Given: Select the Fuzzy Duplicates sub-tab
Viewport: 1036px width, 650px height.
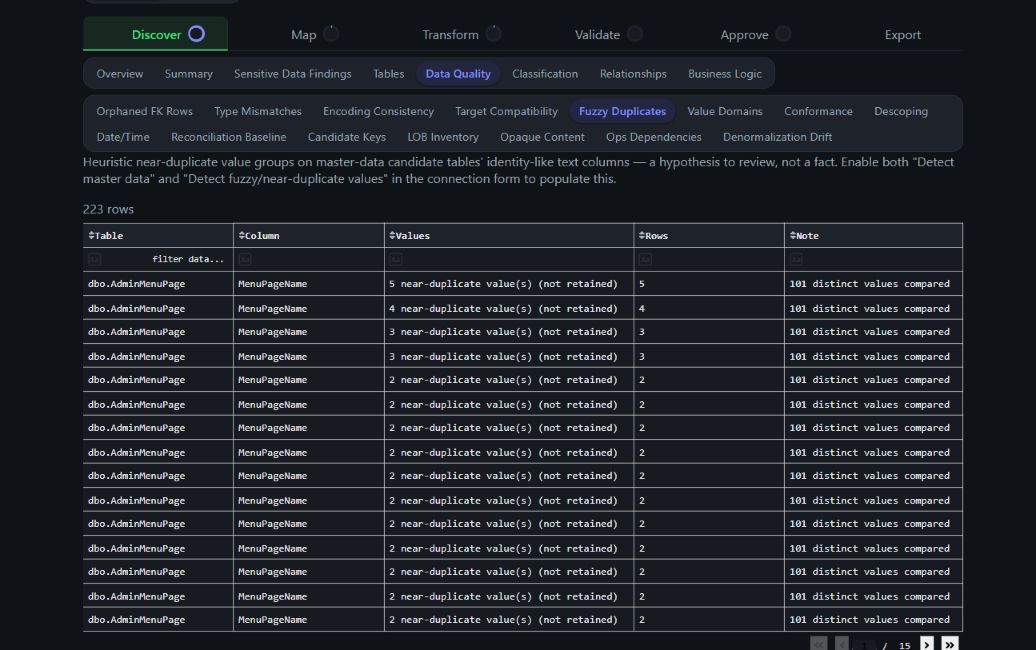Looking at the screenshot, I should pyautogui.click(x=622, y=111).
